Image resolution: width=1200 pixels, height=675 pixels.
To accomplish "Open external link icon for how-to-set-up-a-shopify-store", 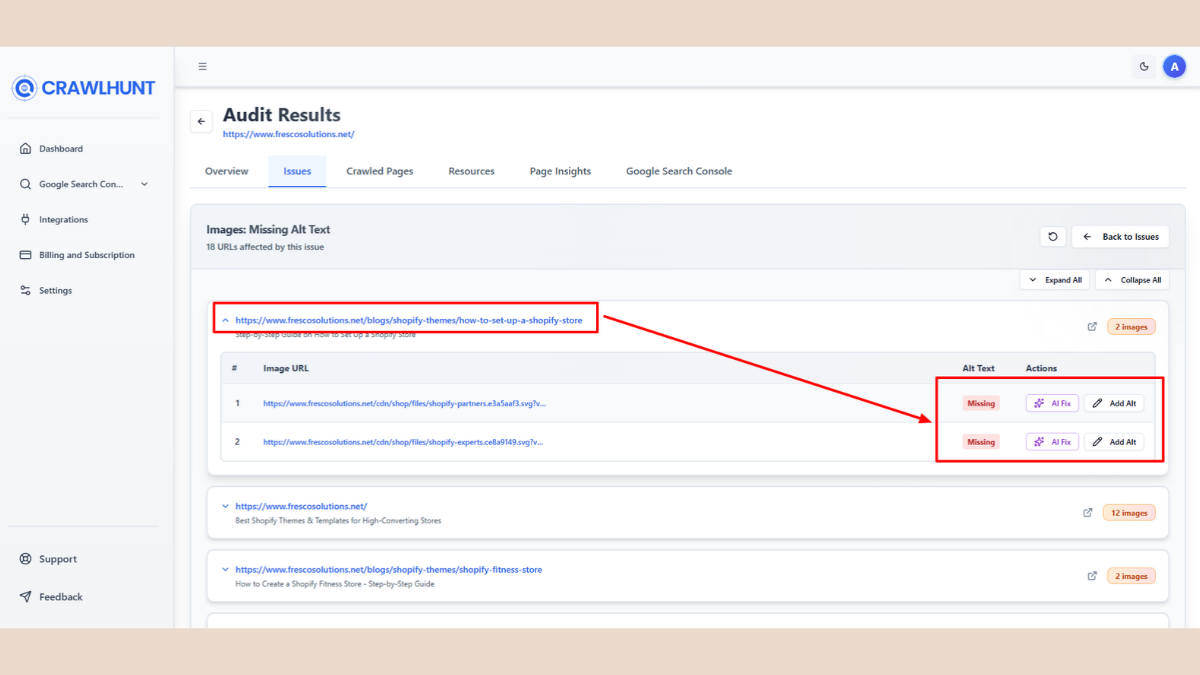I will pyautogui.click(x=1091, y=326).
